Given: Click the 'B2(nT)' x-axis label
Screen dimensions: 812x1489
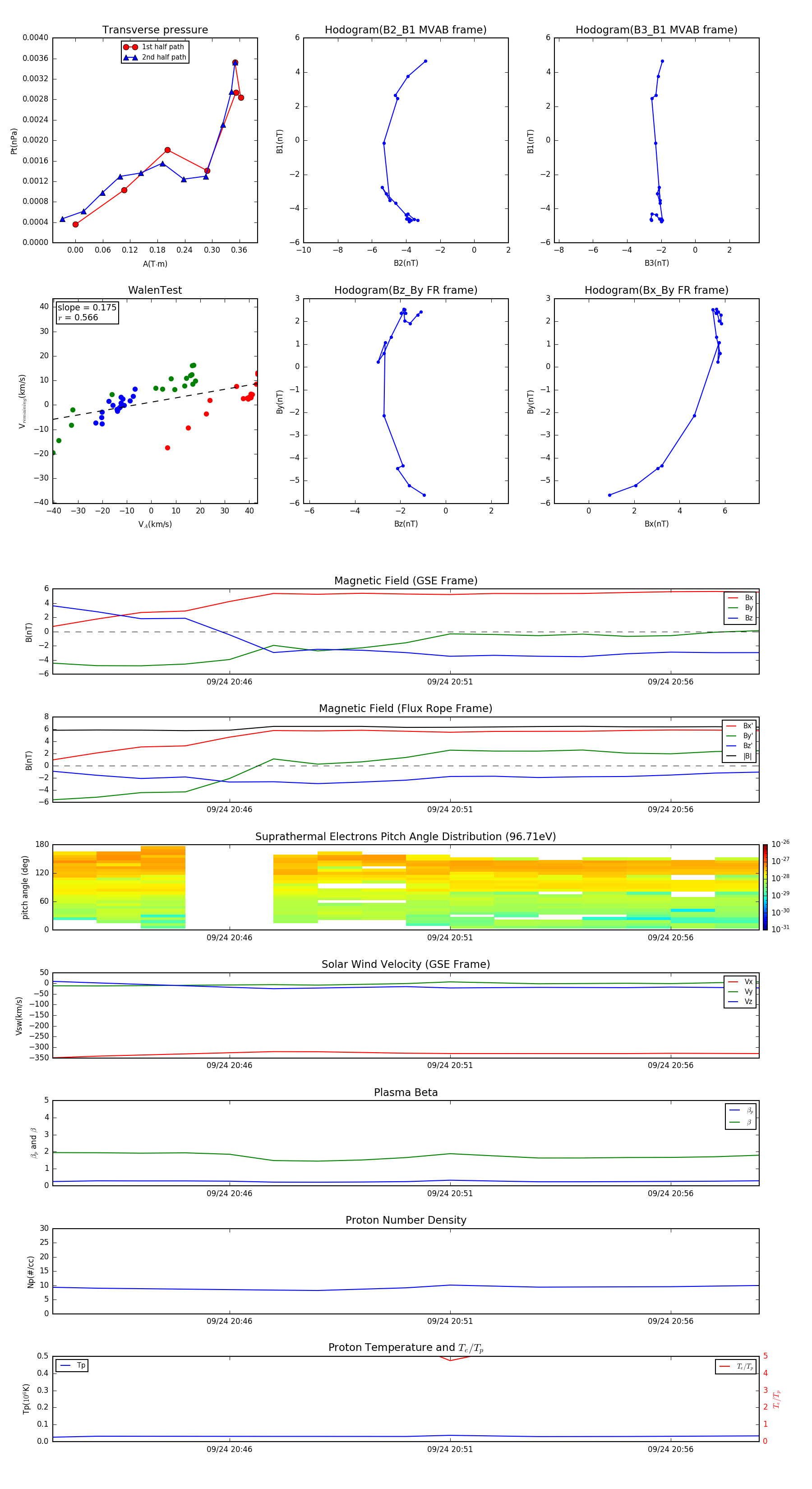Looking at the screenshot, I should coord(406,263).
